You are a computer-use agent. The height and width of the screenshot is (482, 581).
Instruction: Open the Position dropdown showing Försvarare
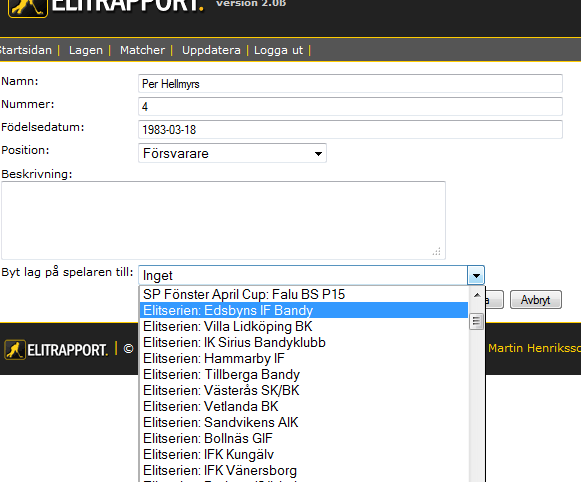click(232, 153)
